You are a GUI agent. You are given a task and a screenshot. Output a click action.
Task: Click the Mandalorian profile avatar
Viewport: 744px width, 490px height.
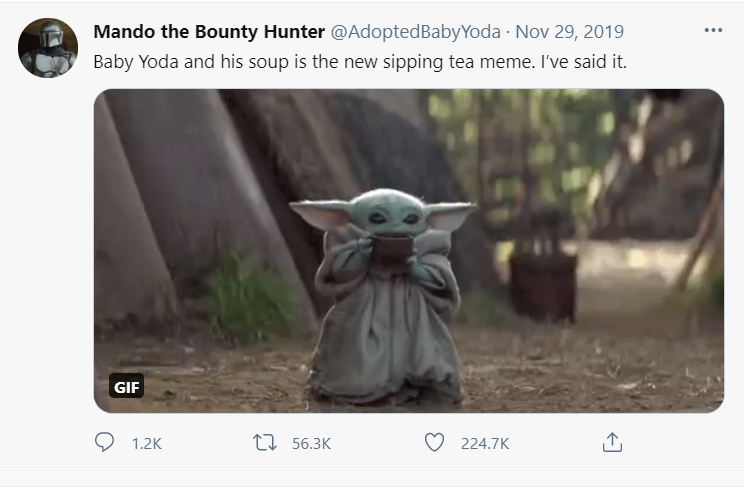point(47,47)
